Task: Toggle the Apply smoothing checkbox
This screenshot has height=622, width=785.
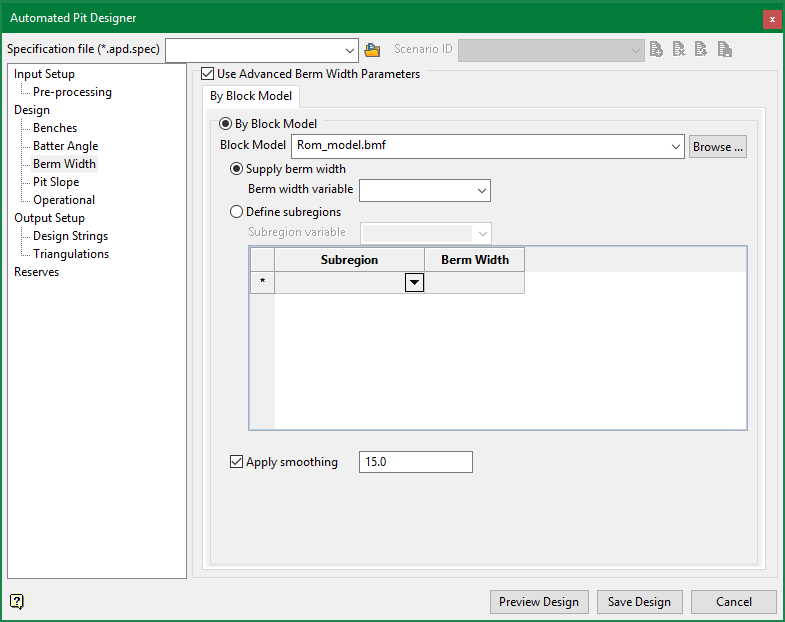Action: click(237, 462)
